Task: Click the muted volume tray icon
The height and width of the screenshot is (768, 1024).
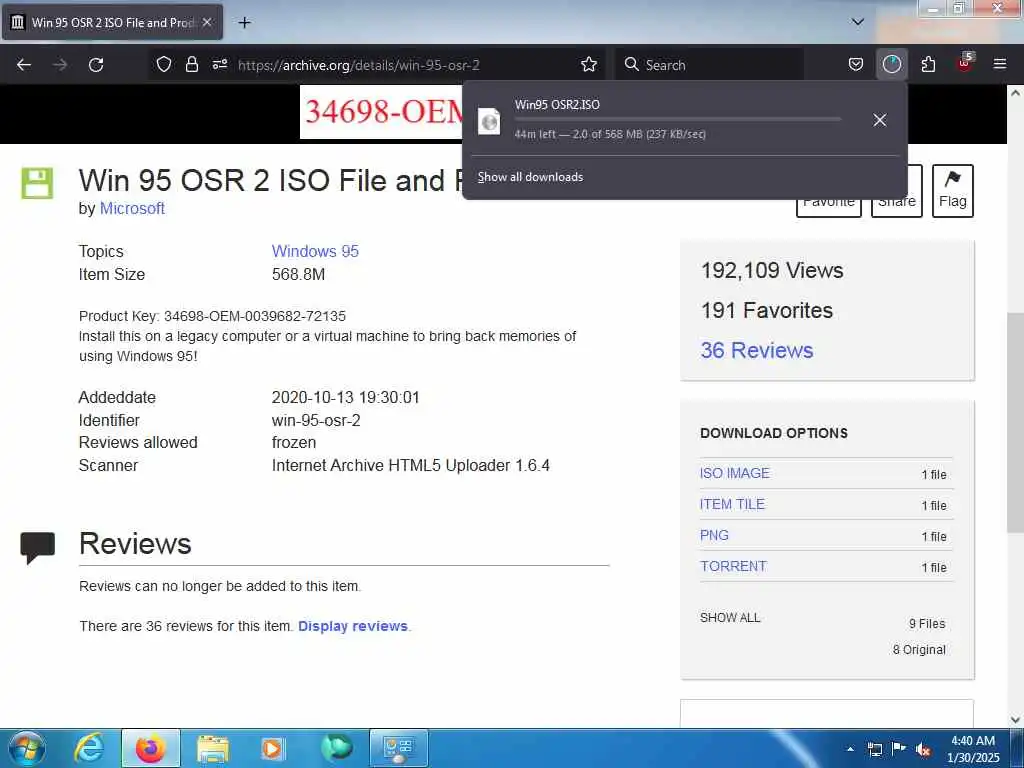Action: [x=923, y=750]
